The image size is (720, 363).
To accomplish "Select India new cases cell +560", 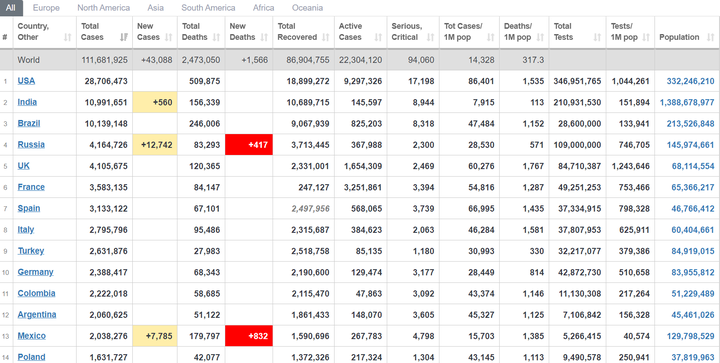I will (155, 102).
